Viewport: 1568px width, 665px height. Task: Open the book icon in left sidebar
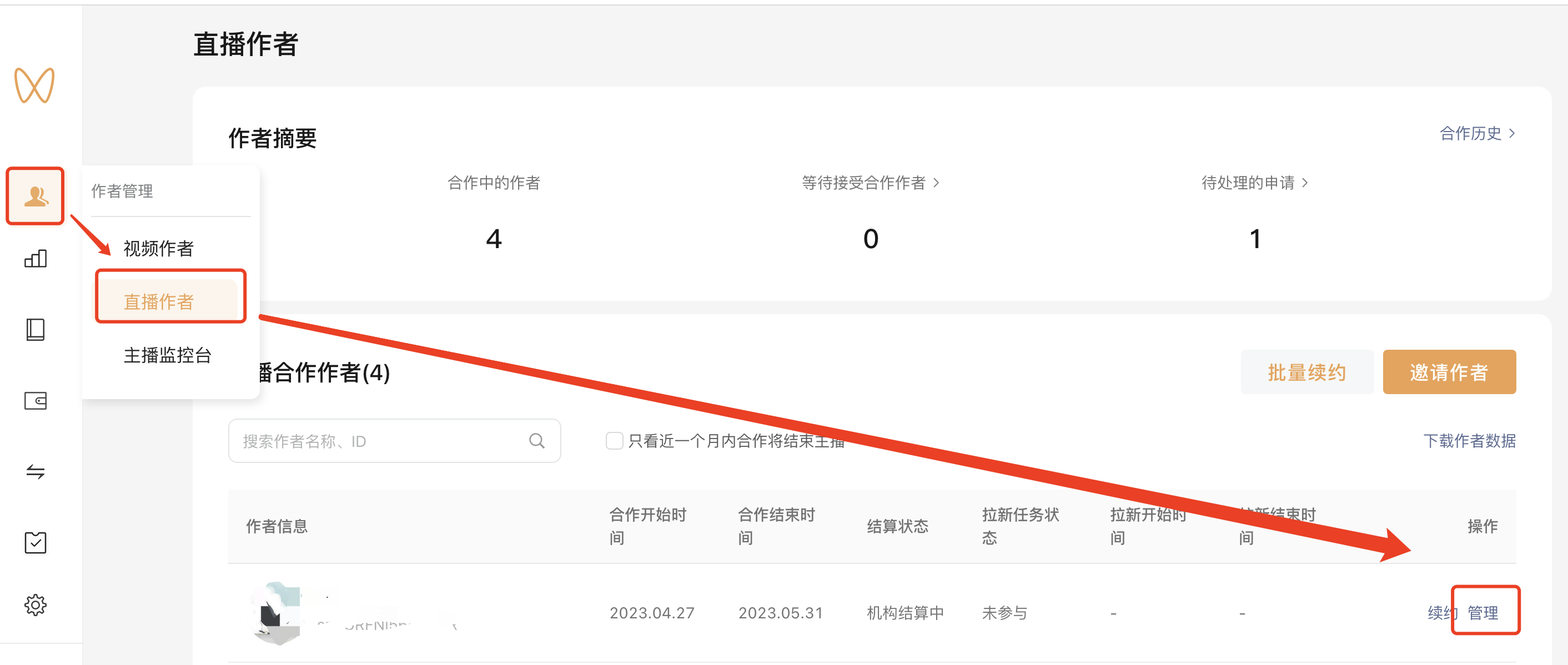(36, 330)
